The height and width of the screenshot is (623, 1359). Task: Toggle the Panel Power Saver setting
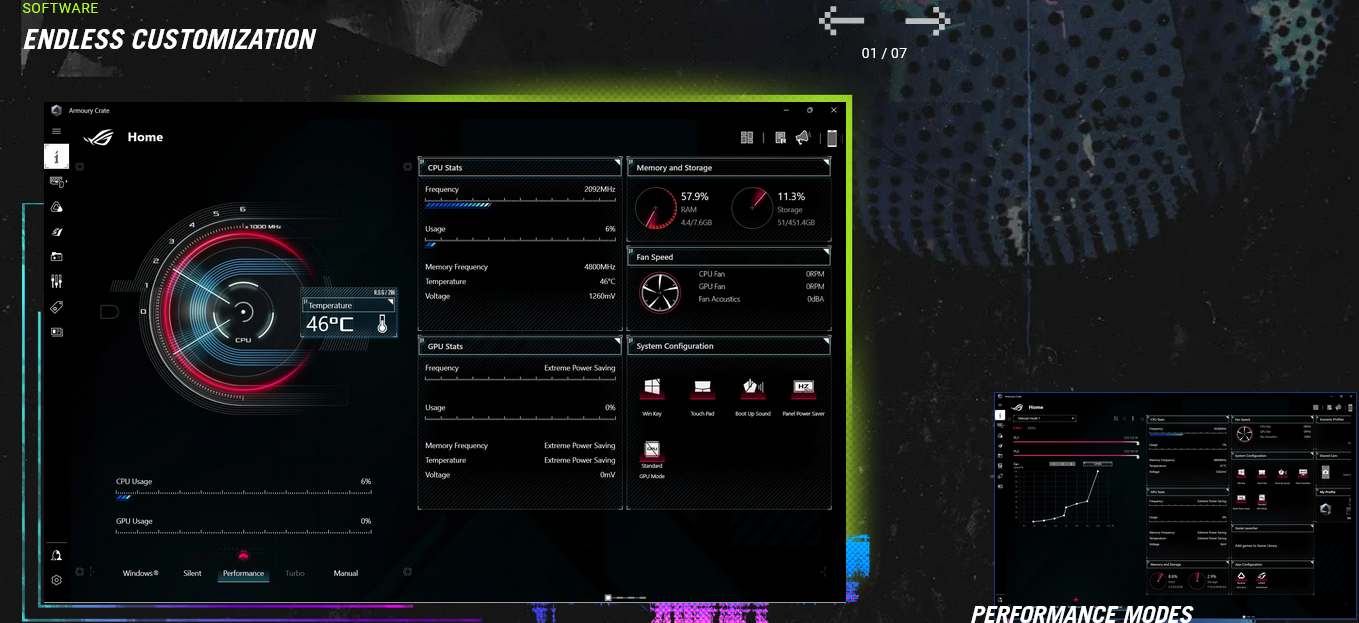tap(804, 390)
